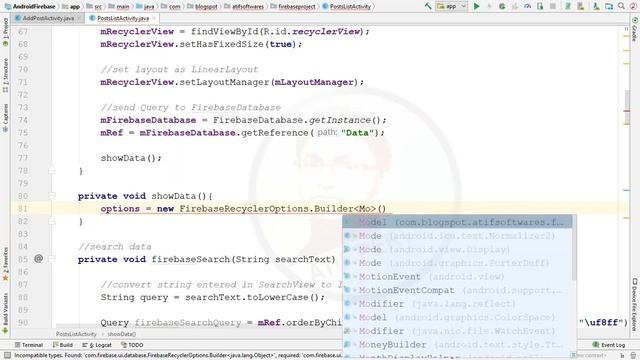Viewport: 640px width, 360px height.
Task: Click main folder in navigation bar
Action: (x=119, y=7)
